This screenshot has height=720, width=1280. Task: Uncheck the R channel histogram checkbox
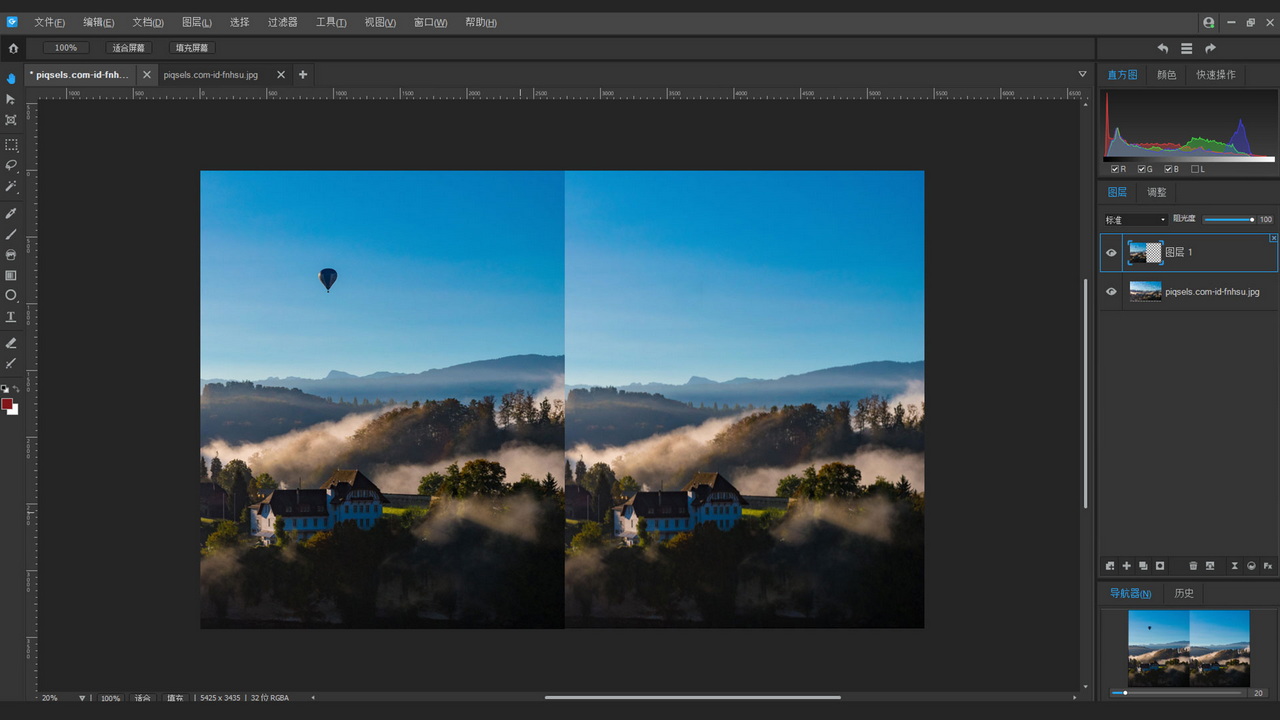point(1115,169)
